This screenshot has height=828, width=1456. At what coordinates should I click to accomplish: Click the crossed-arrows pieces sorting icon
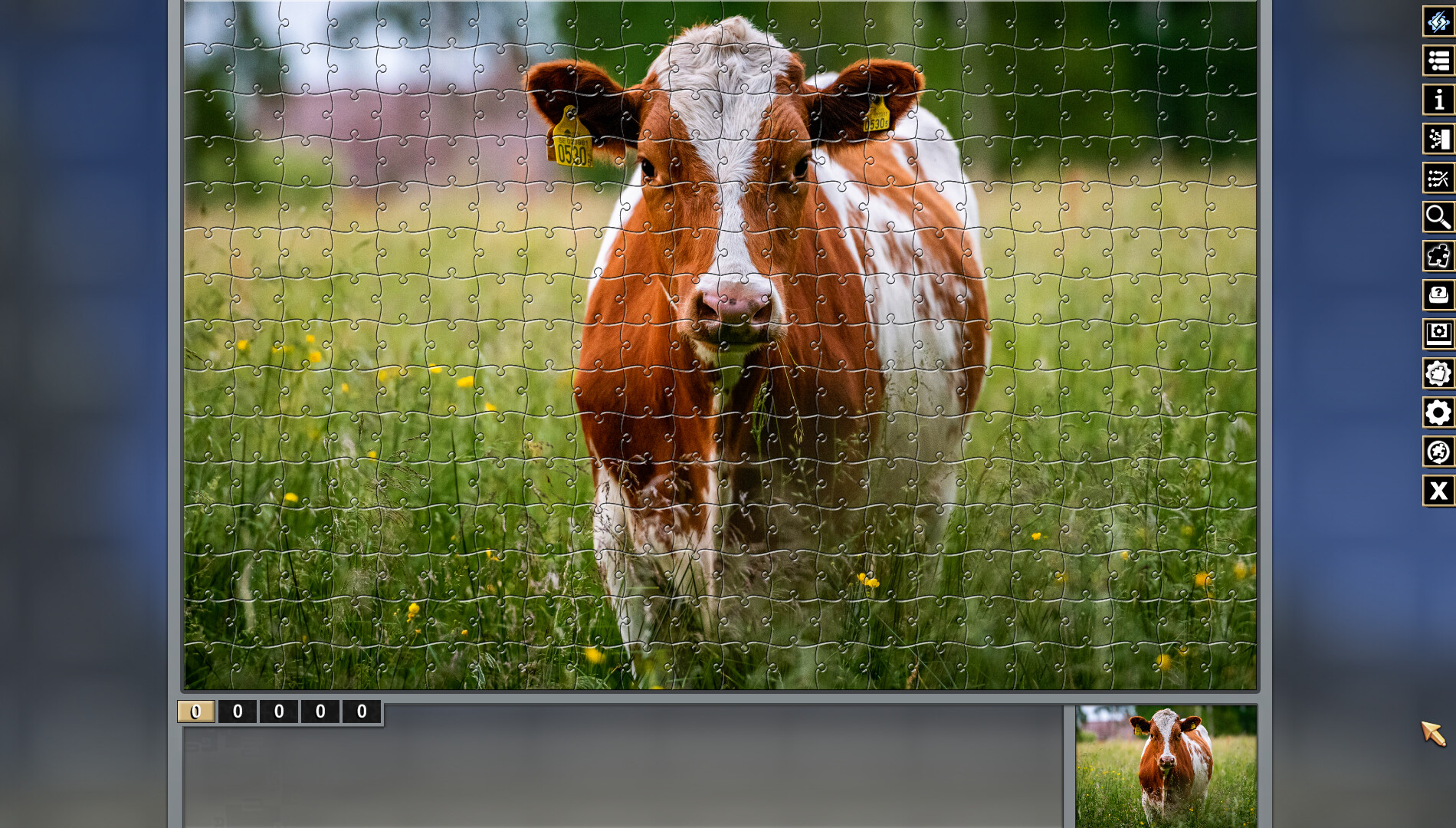1438,178
